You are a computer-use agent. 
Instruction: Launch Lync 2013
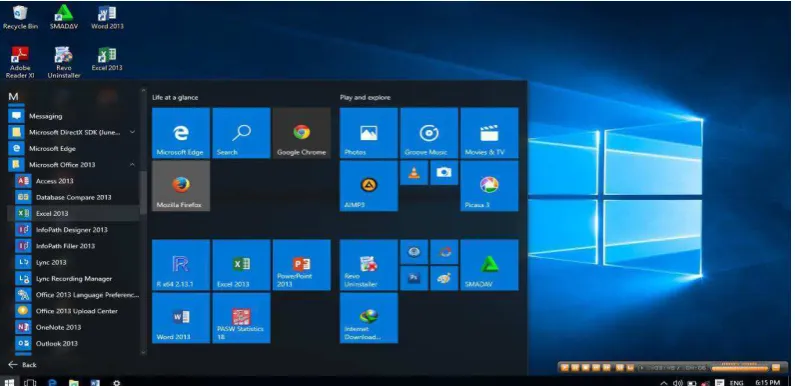74,262
